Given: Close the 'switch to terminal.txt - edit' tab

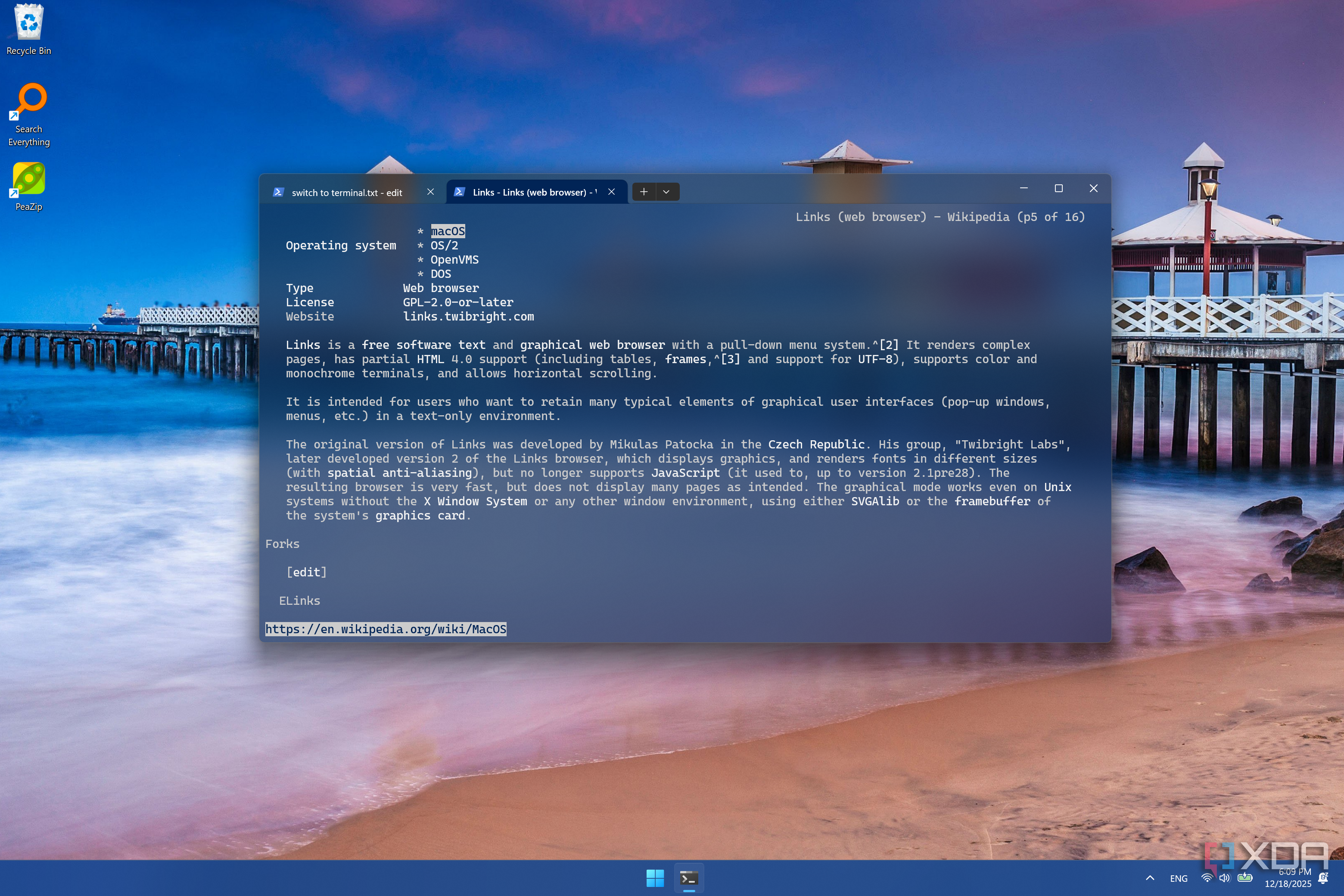Looking at the screenshot, I should click(x=430, y=192).
